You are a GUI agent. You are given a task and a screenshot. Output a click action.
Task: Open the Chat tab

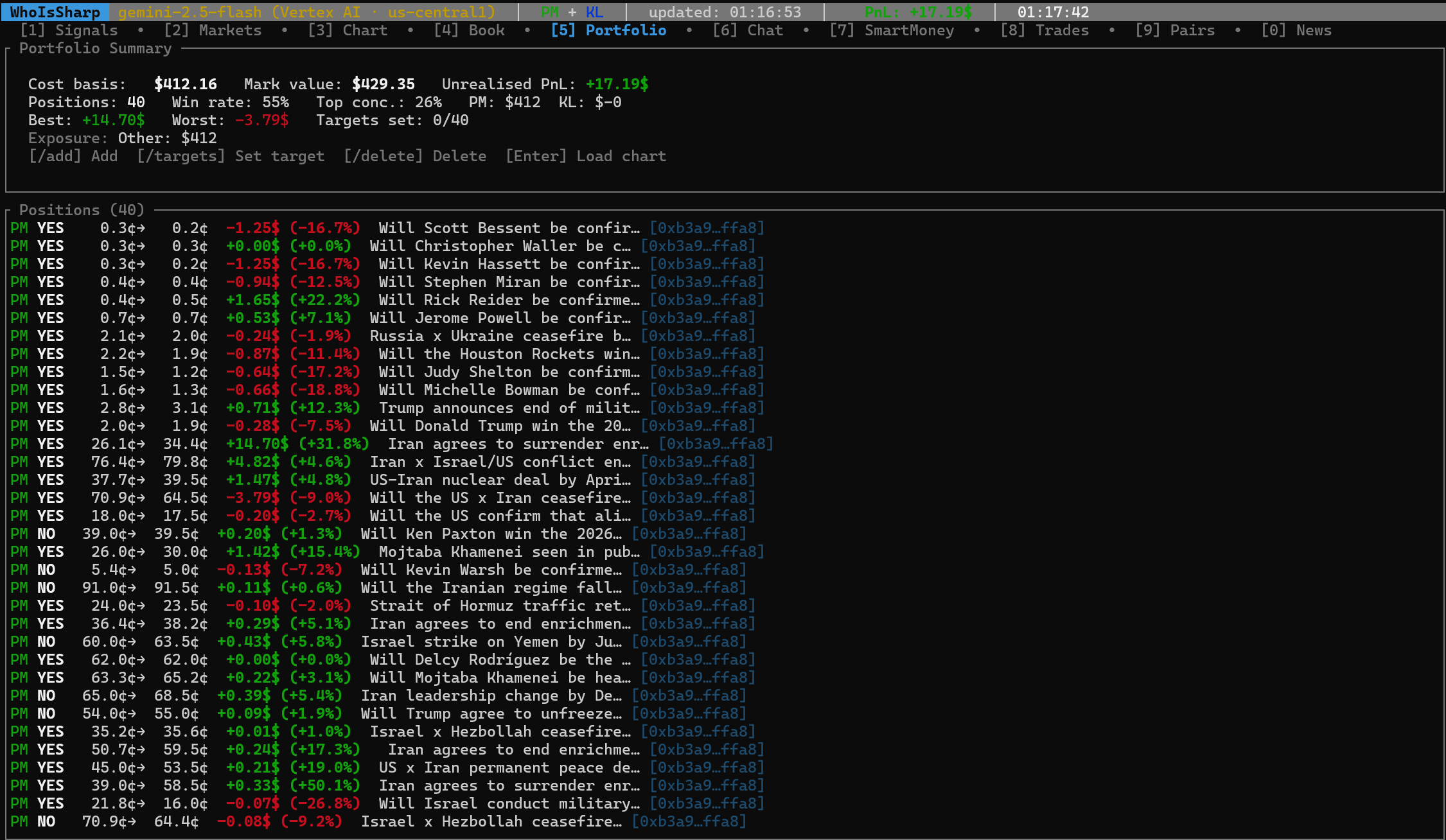coord(748,30)
